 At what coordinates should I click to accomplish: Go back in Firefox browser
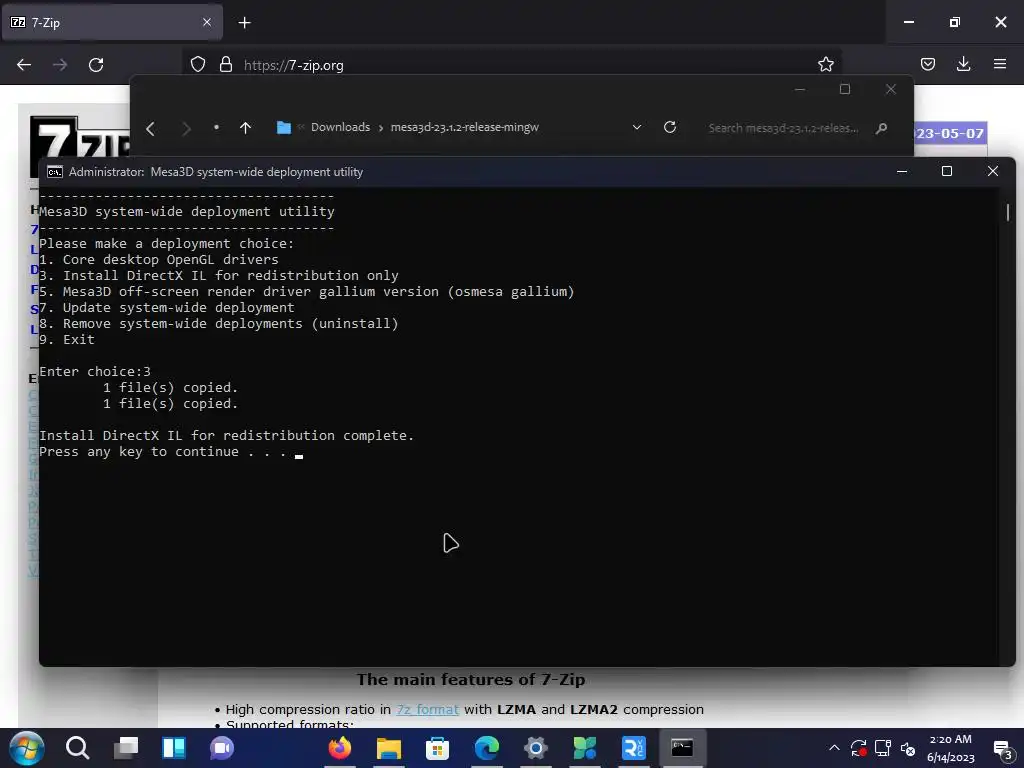(24, 65)
